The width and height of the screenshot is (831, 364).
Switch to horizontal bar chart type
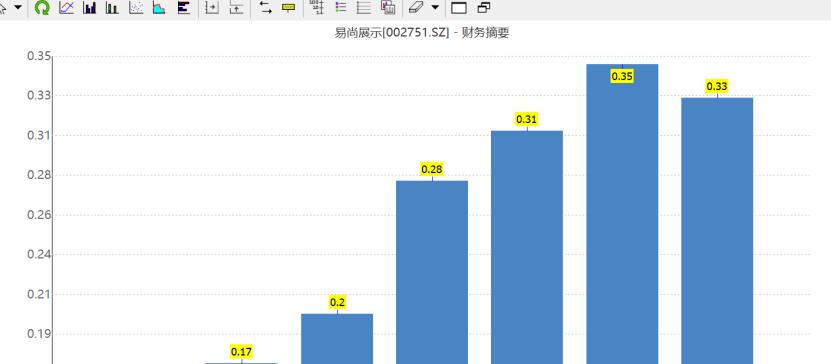tap(183, 7)
